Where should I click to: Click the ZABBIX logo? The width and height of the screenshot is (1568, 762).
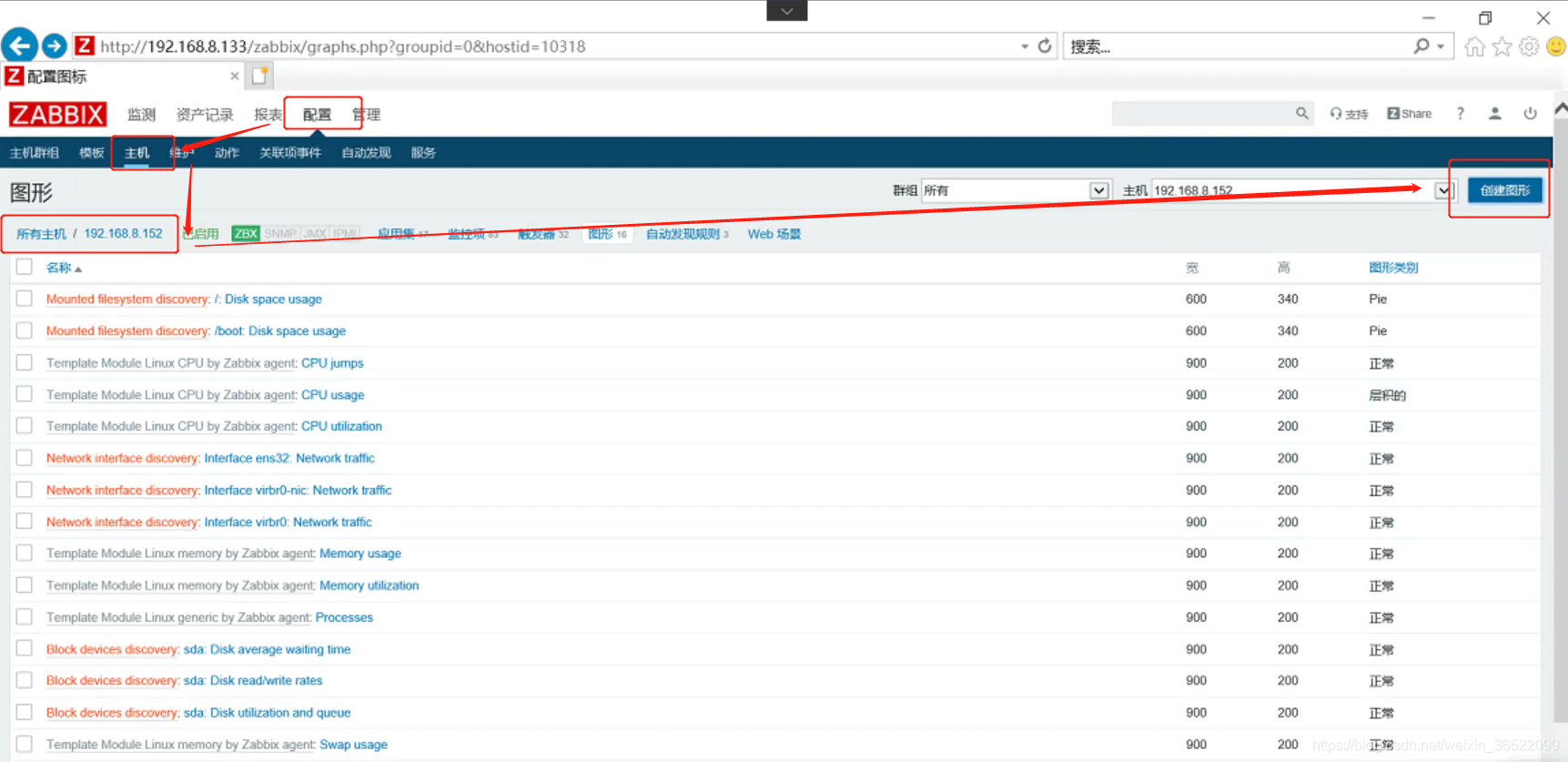click(57, 115)
